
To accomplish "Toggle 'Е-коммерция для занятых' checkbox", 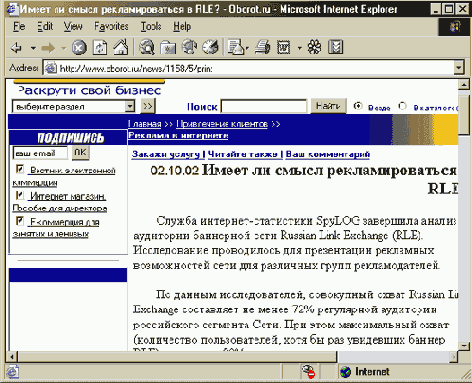I will pyautogui.click(x=20, y=221).
